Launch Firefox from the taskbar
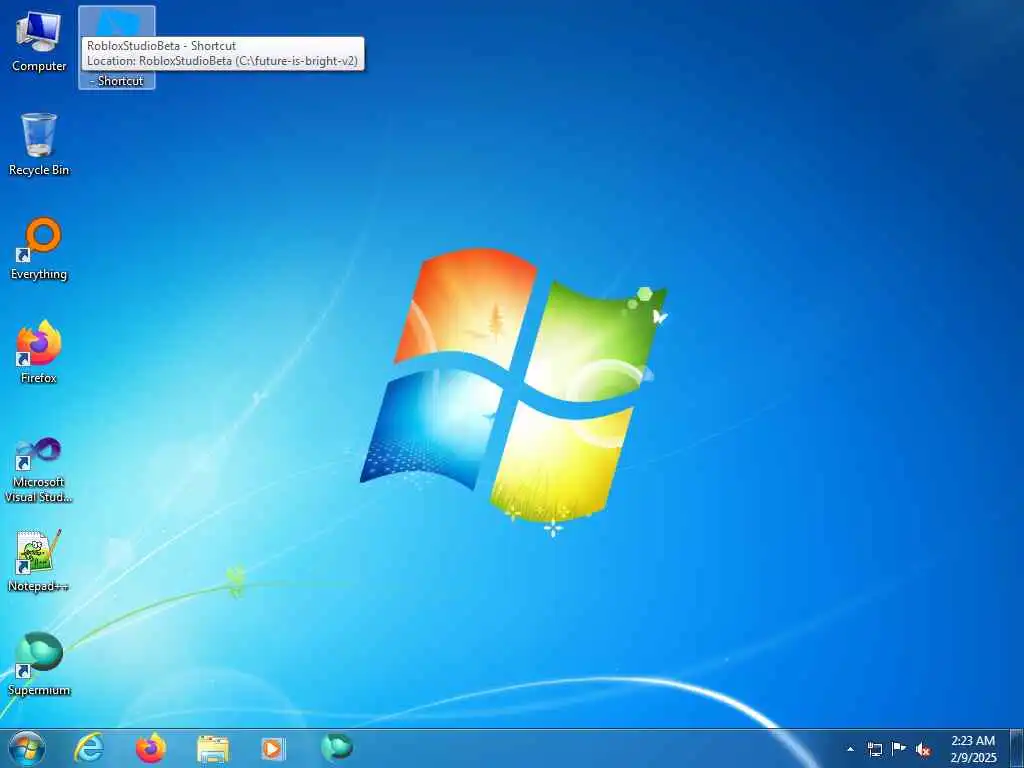Screen dimensions: 1024x768 tap(151, 748)
